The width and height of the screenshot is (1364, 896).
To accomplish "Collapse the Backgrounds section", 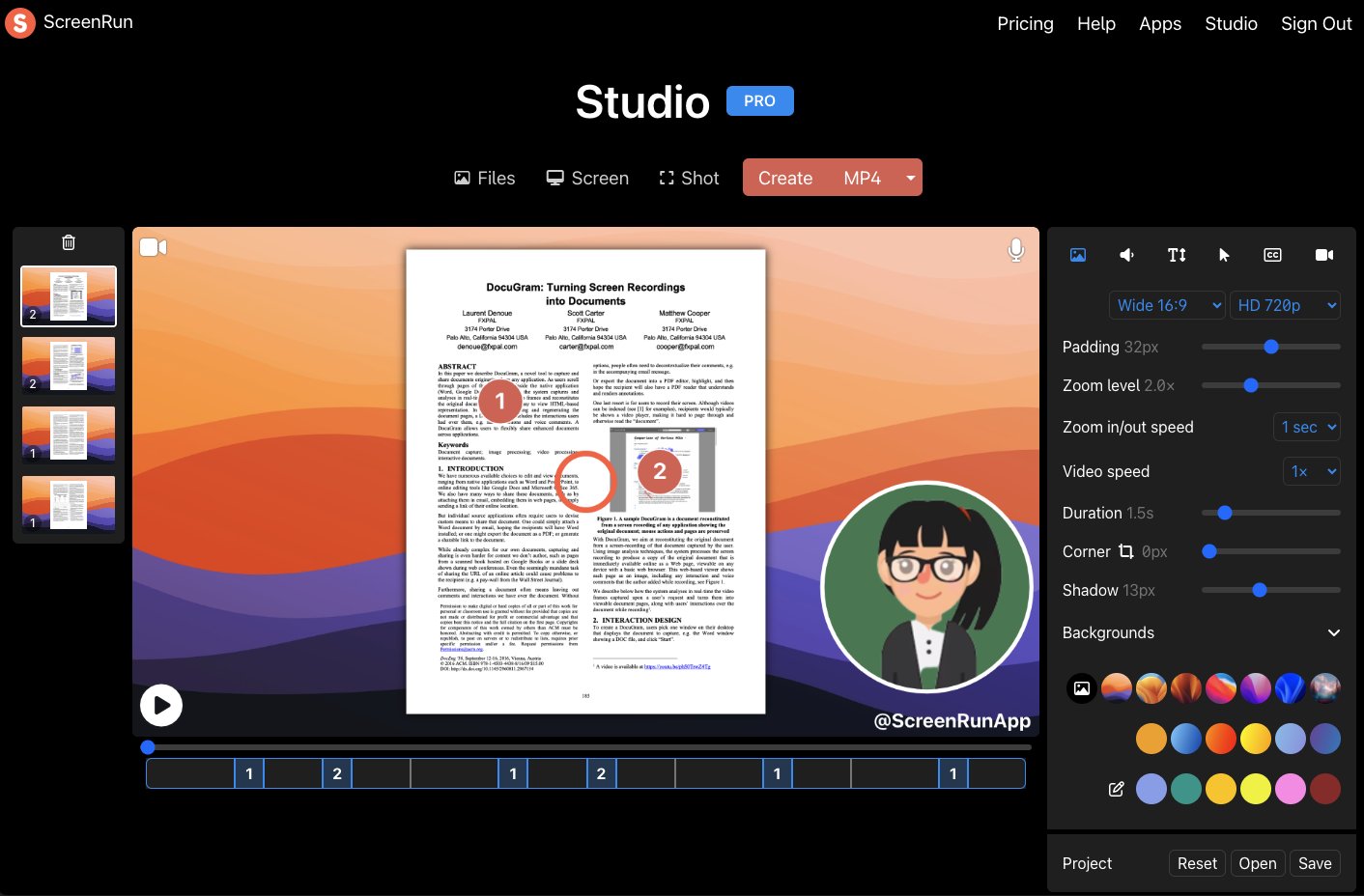I will [x=1334, y=632].
